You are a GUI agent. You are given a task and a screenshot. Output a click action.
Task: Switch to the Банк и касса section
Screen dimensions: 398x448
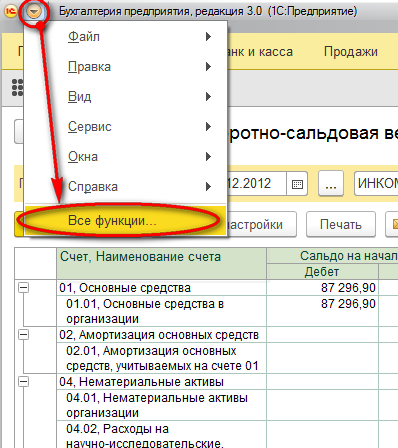coord(261,52)
